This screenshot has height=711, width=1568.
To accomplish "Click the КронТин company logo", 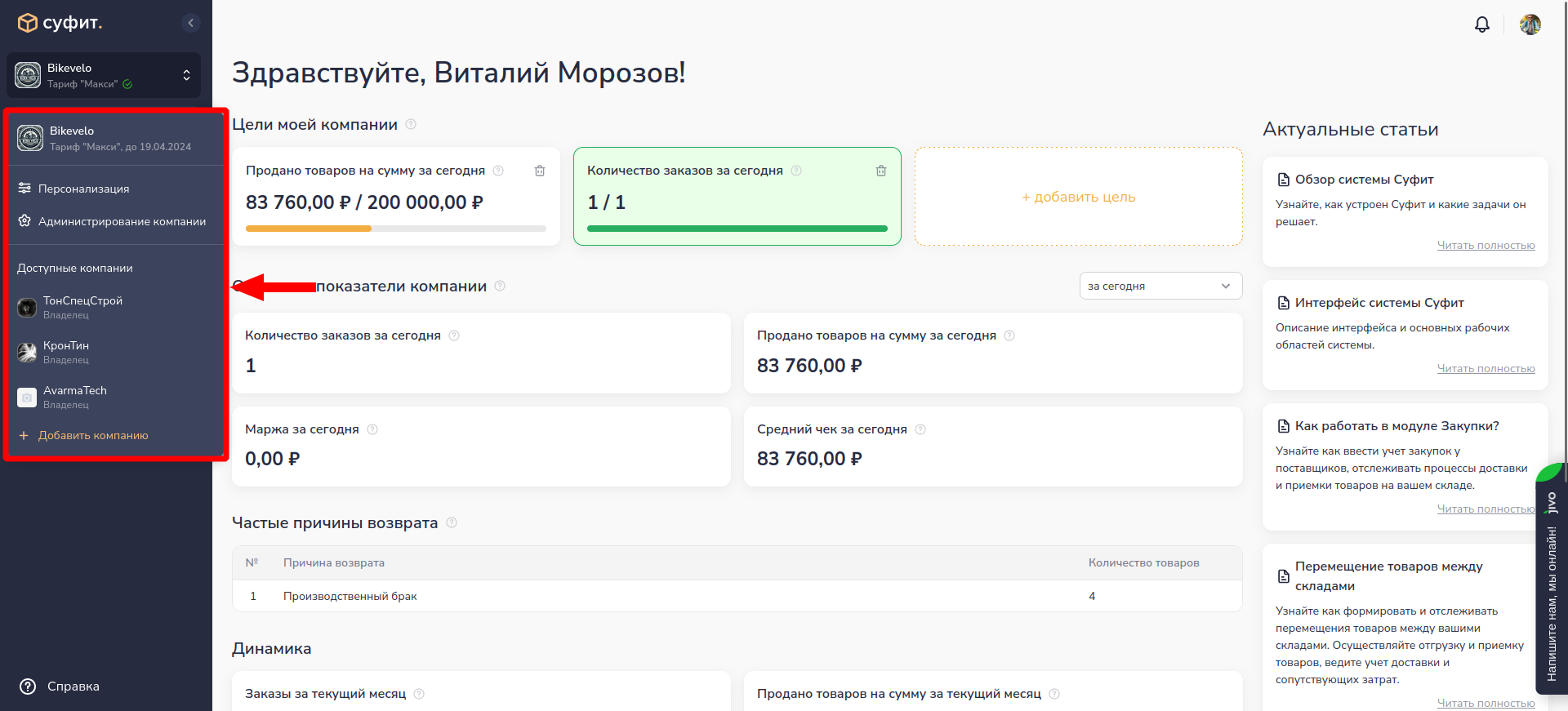I will [x=27, y=353].
